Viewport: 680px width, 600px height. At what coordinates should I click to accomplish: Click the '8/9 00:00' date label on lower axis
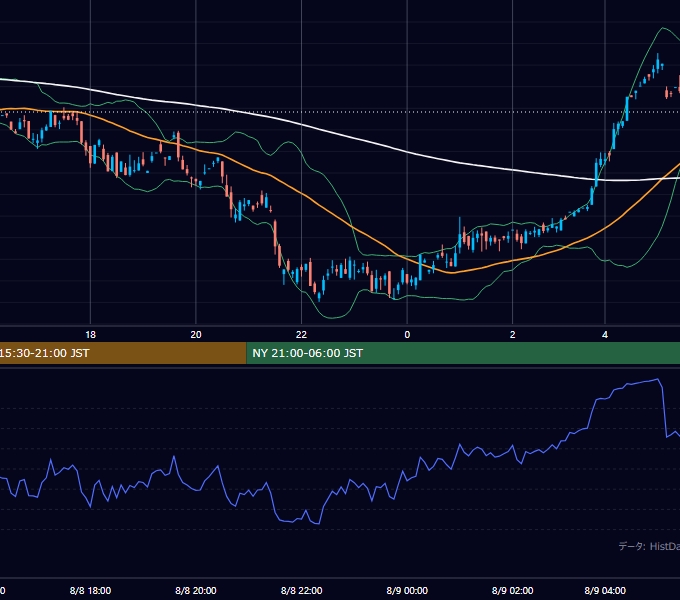pos(407,590)
